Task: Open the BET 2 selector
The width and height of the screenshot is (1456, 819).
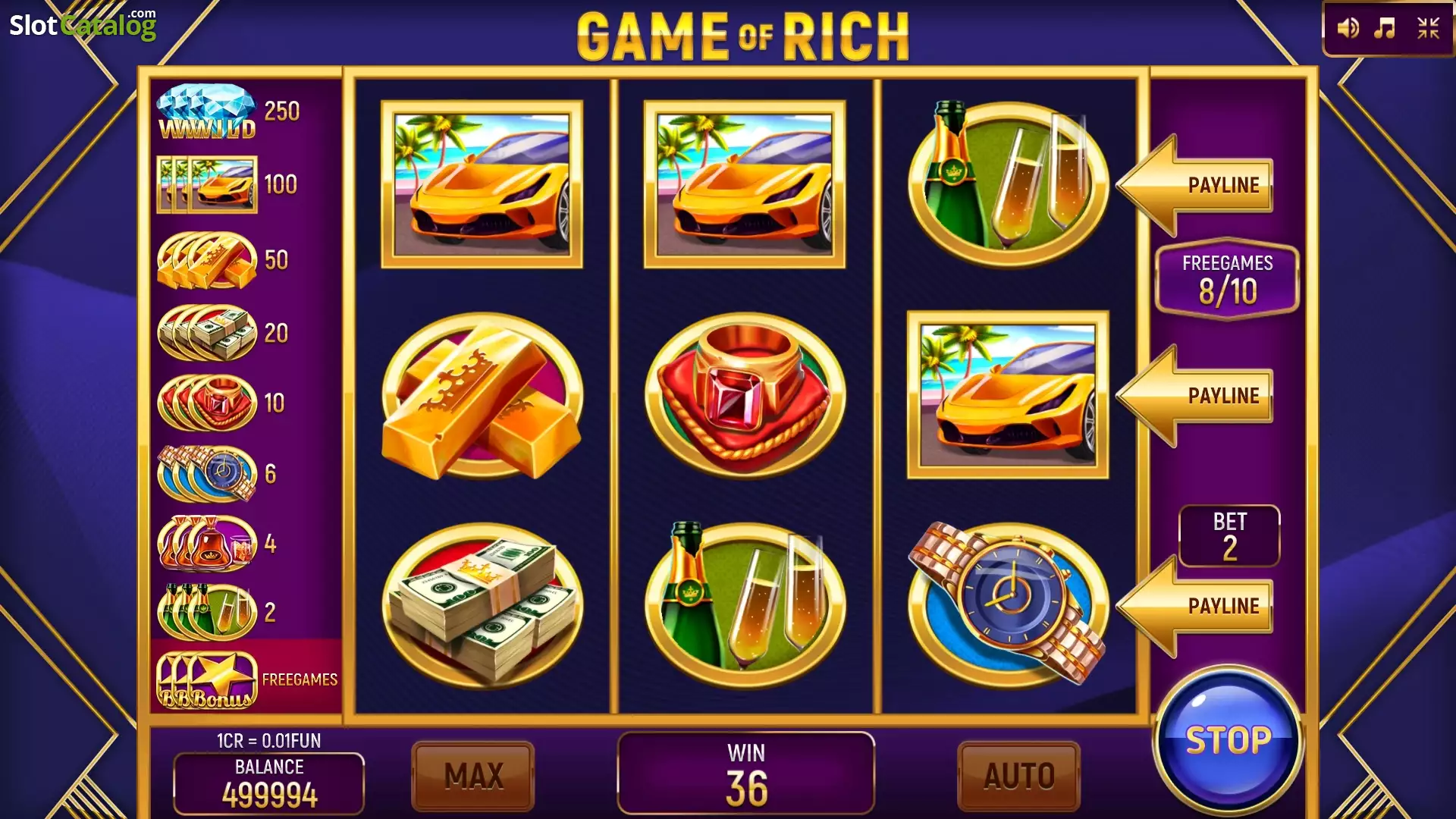Action: tap(1229, 536)
